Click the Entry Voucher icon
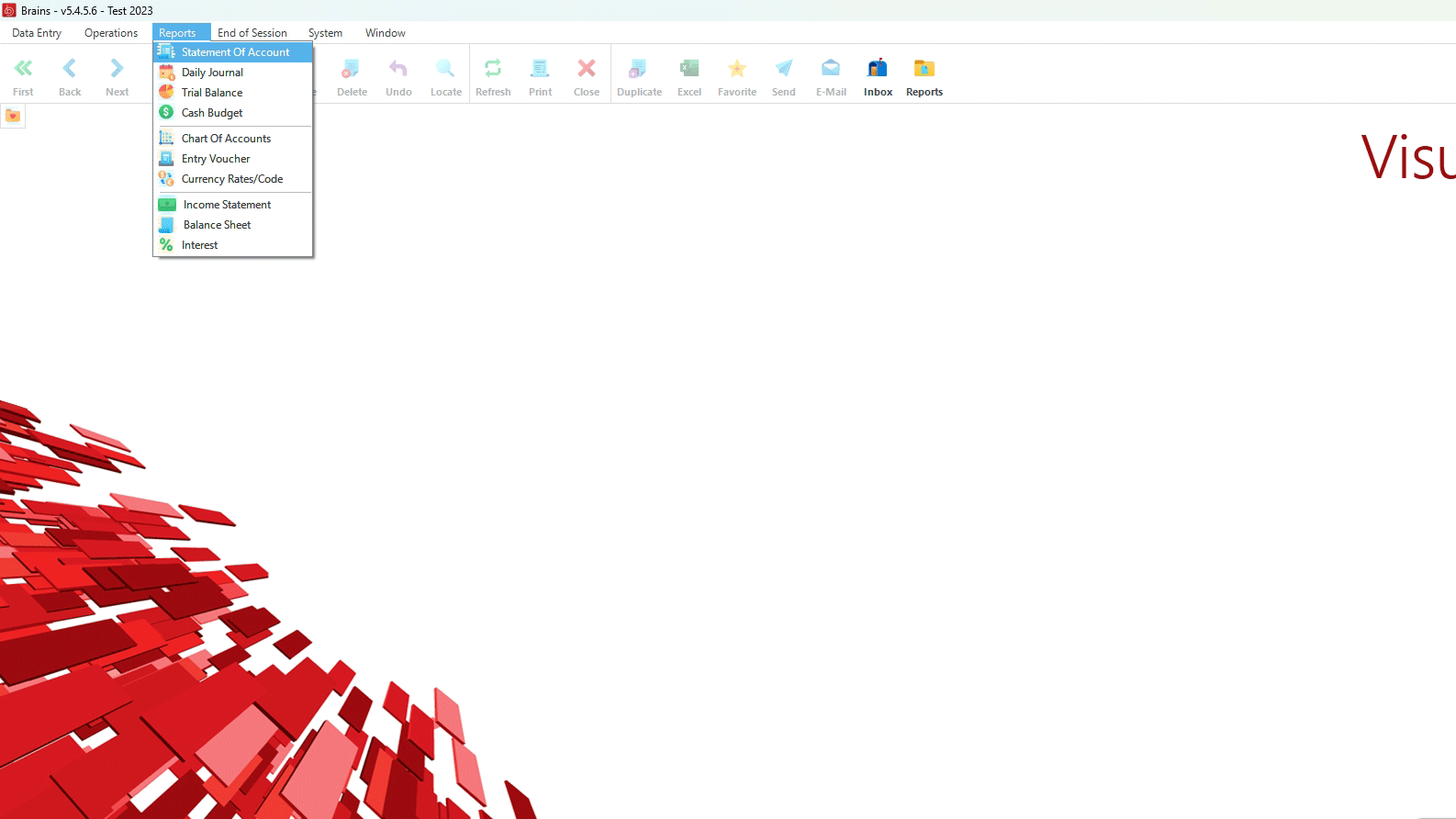 166,158
